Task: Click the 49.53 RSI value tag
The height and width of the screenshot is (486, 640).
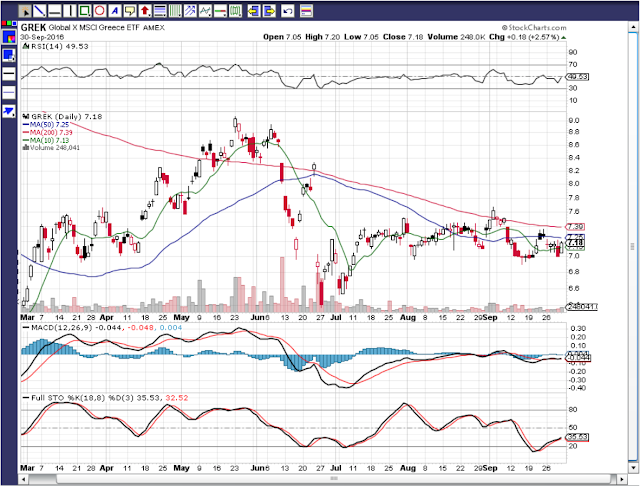Action: pyautogui.click(x=577, y=77)
